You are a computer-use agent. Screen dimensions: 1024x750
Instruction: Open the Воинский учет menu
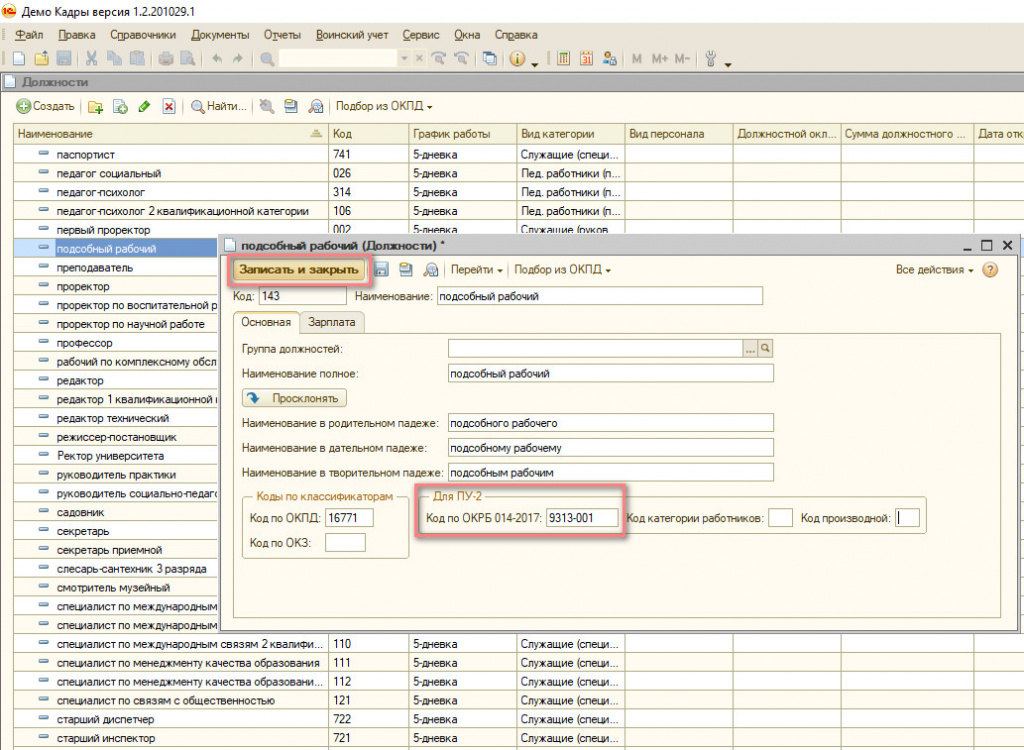[352, 34]
